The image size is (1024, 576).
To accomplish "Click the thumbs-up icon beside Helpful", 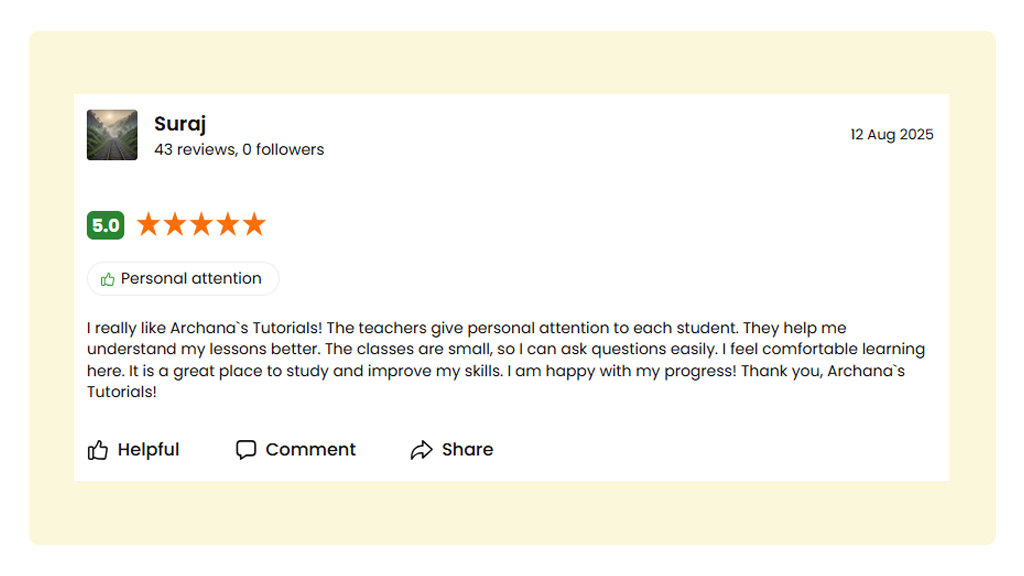I will coord(97,450).
